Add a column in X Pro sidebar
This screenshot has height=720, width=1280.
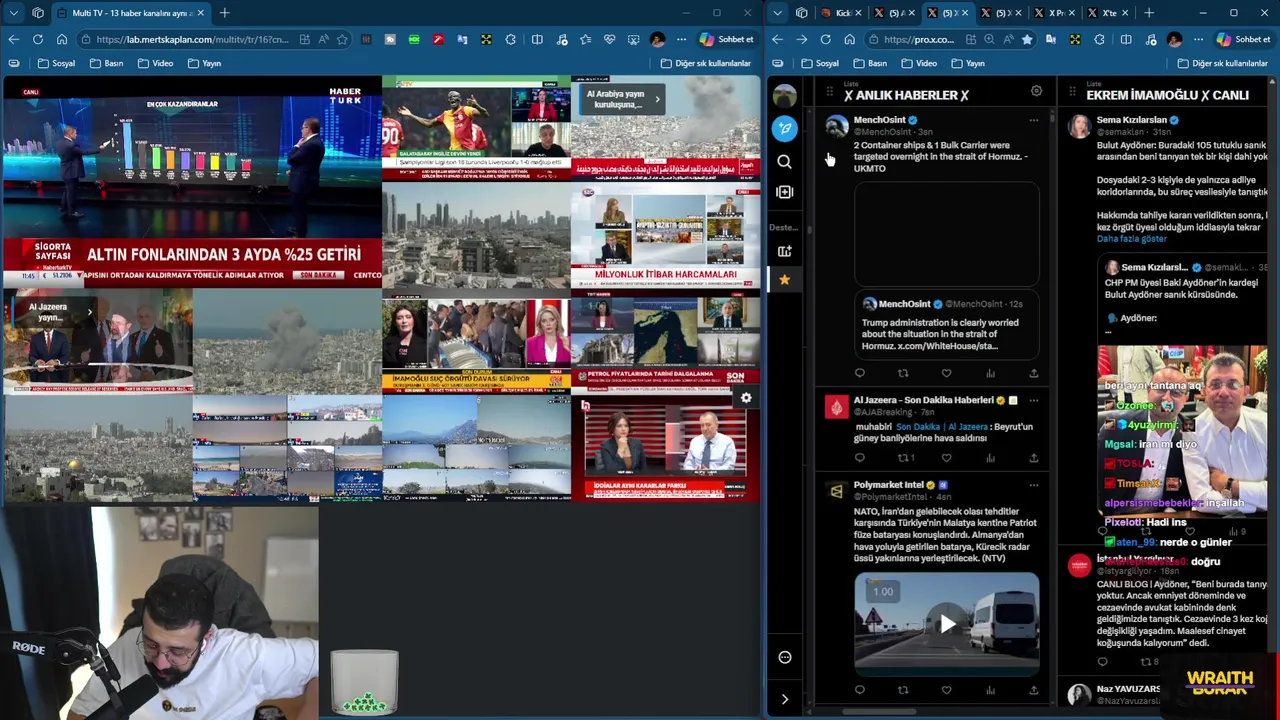pyautogui.click(x=785, y=192)
